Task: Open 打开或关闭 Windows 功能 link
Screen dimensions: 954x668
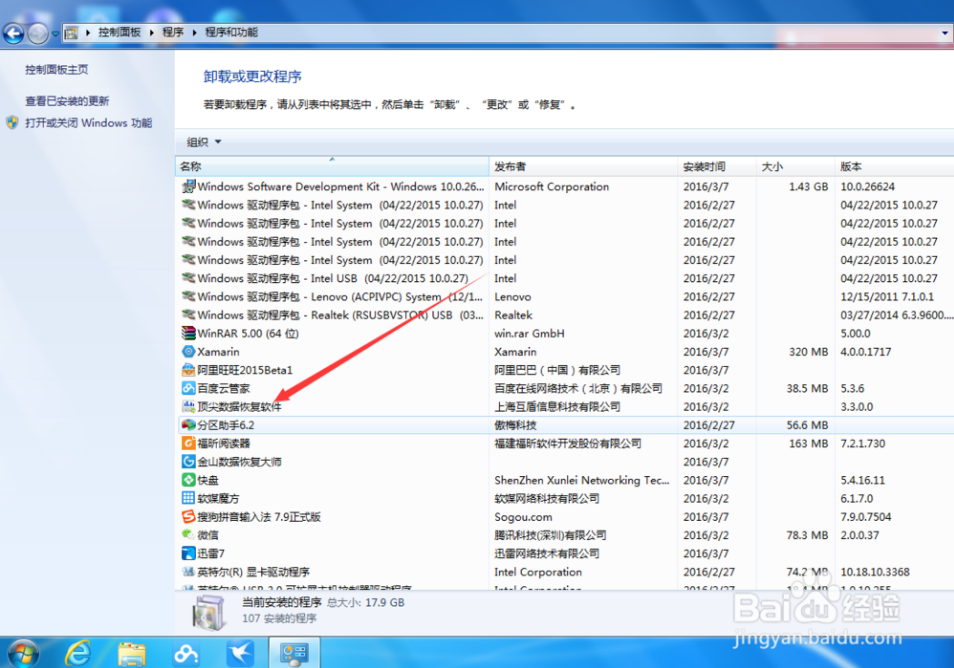Action: tap(89, 123)
